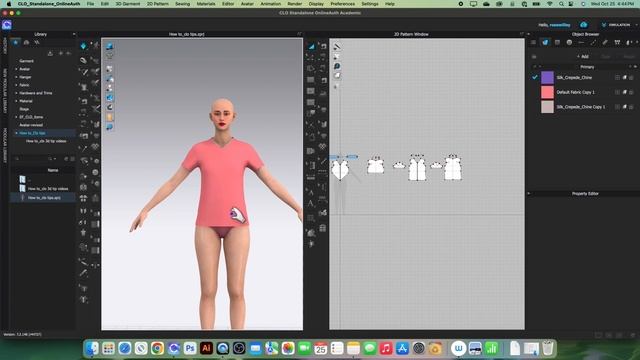The height and width of the screenshot is (360, 640).
Task: Open the Materials menu
Action: 206,4
